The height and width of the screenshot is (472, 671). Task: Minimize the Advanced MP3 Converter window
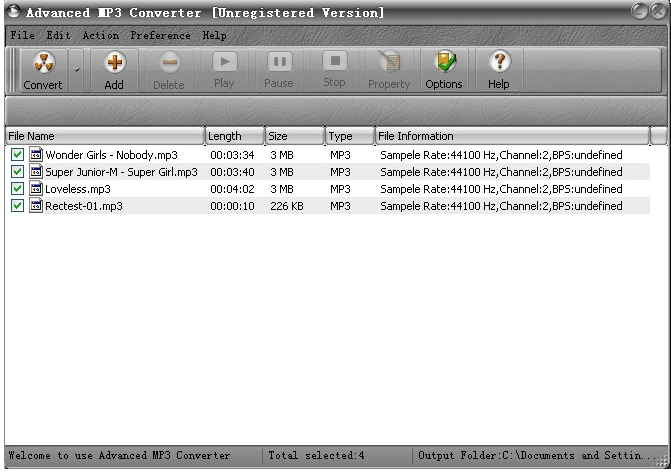click(639, 11)
